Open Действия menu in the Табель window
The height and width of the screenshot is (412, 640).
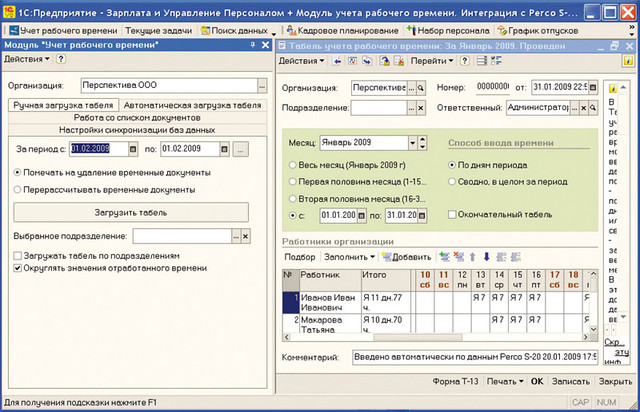(x=302, y=61)
